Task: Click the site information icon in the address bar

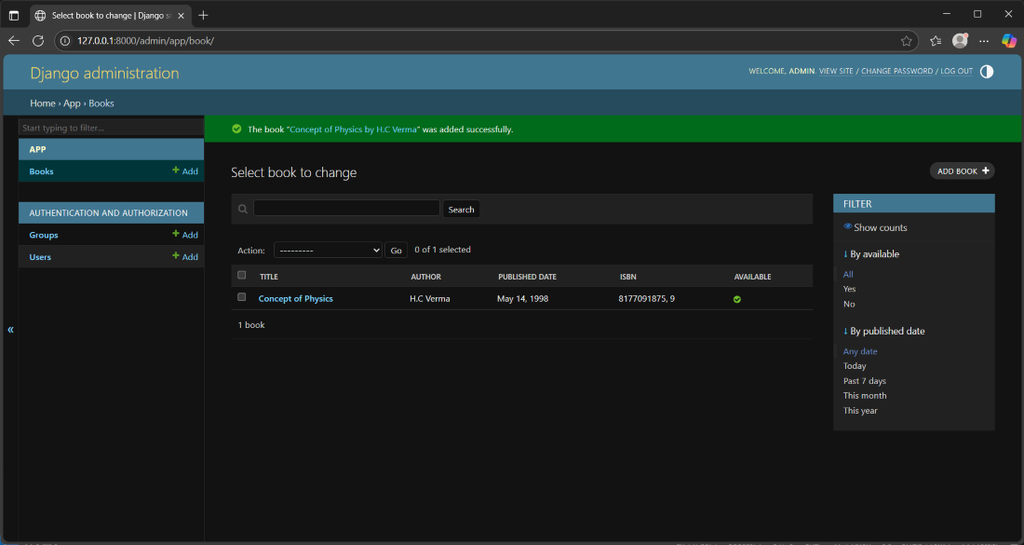Action: click(x=65, y=40)
